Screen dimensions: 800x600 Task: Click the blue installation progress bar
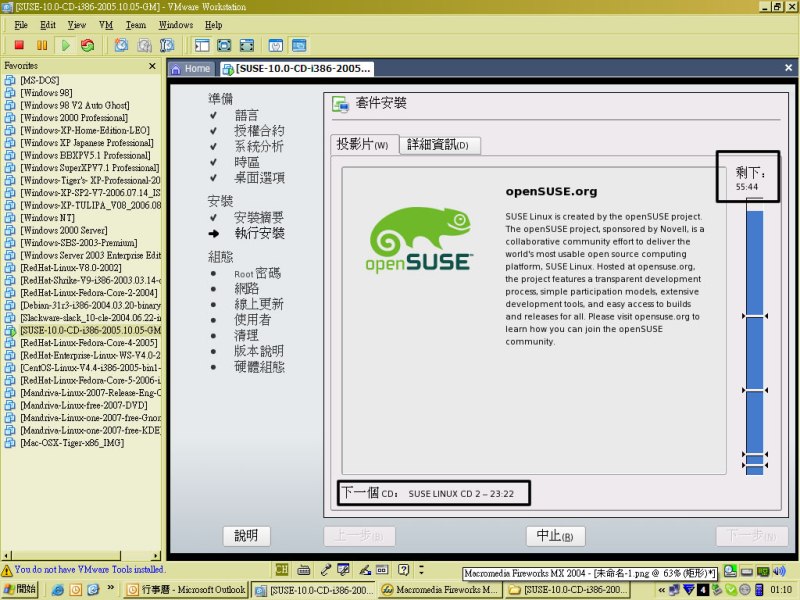[755, 337]
